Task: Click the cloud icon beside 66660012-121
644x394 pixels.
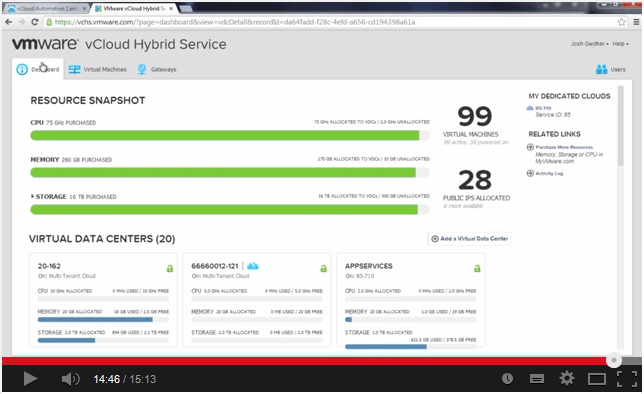Action: pos(253,266)
